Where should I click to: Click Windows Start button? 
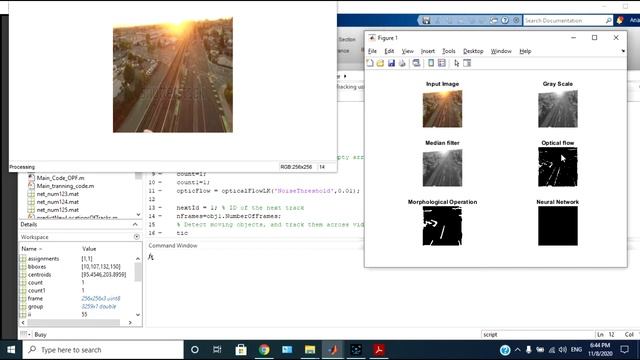[x=11, y=350]
